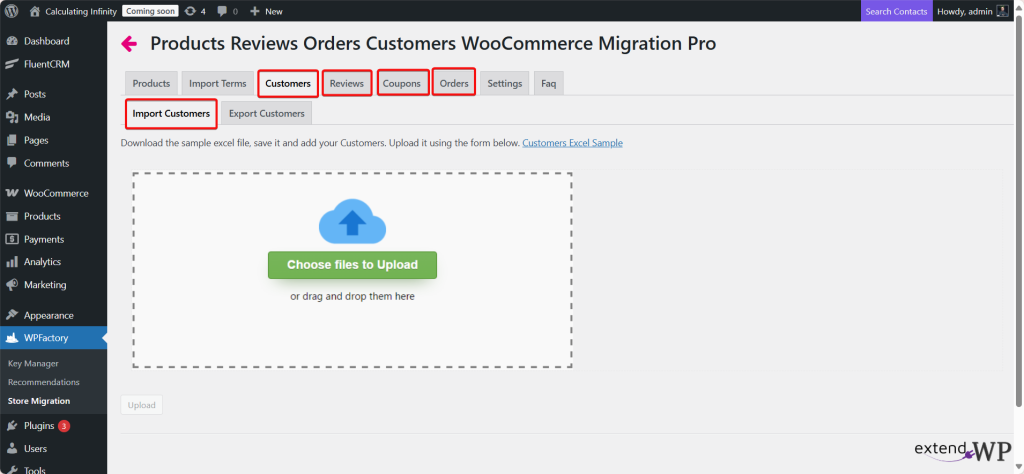This screenshot has width=1024, height=474.
Task: Open the Customers Excel Sample link
Action: [572, 143]
